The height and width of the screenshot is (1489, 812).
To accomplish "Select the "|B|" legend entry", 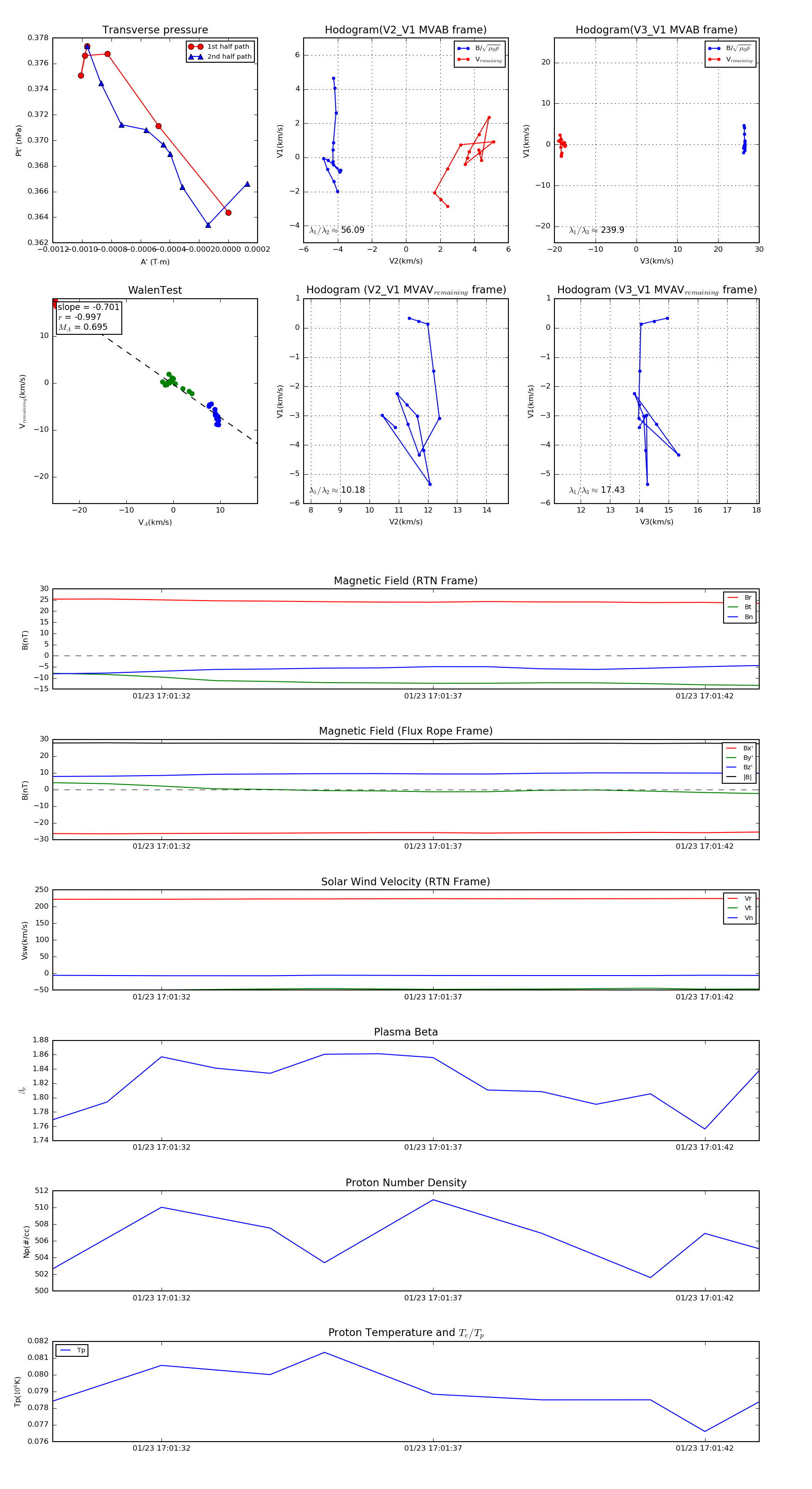I will [739, 777].
